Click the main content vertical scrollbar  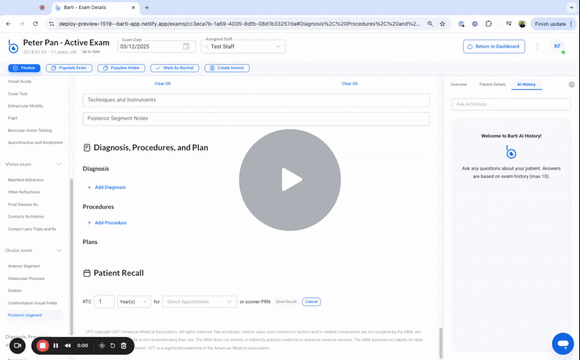[440, 343]
